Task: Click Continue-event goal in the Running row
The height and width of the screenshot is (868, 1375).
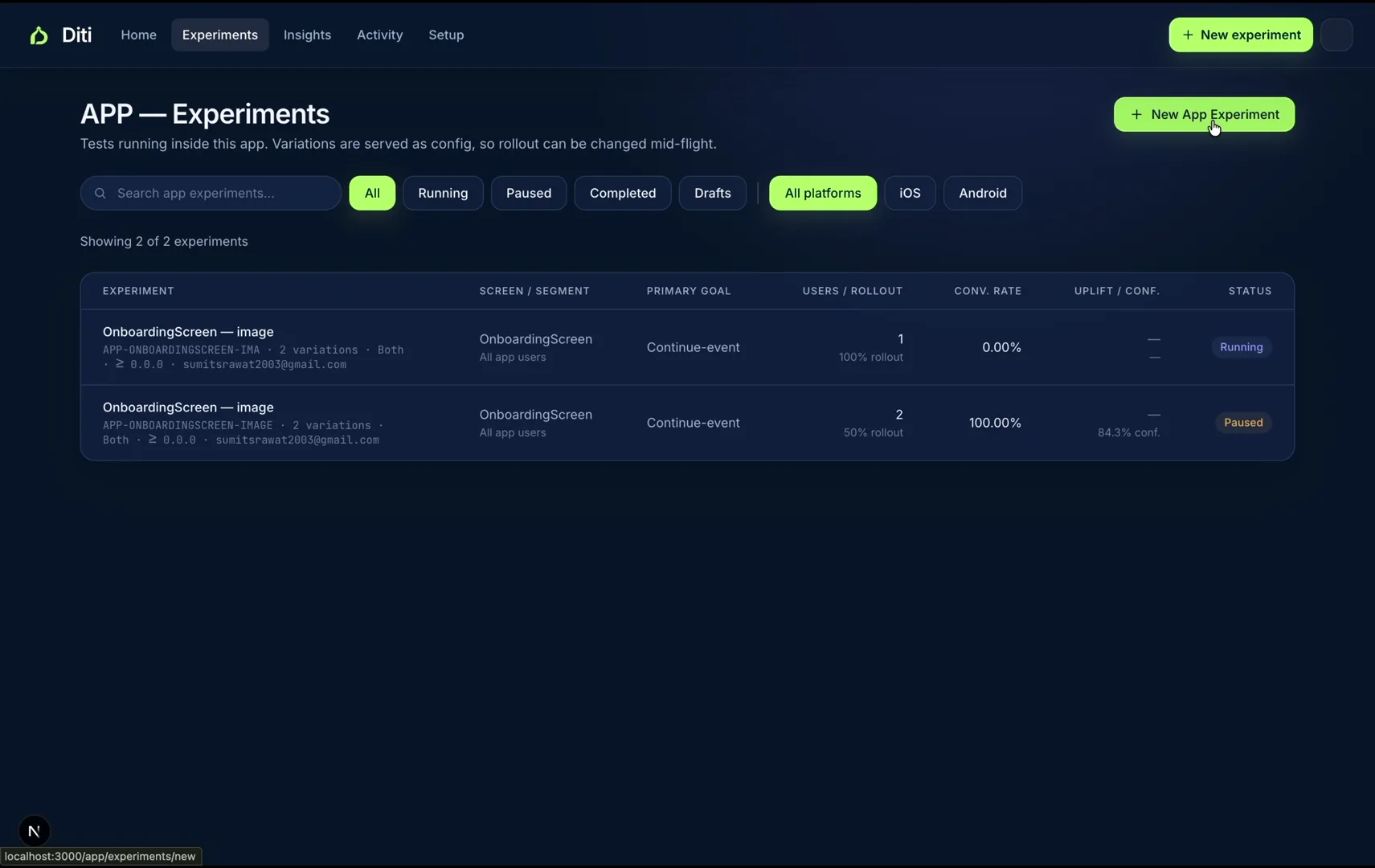Action: pyautogui.click(x=694, y=347)
